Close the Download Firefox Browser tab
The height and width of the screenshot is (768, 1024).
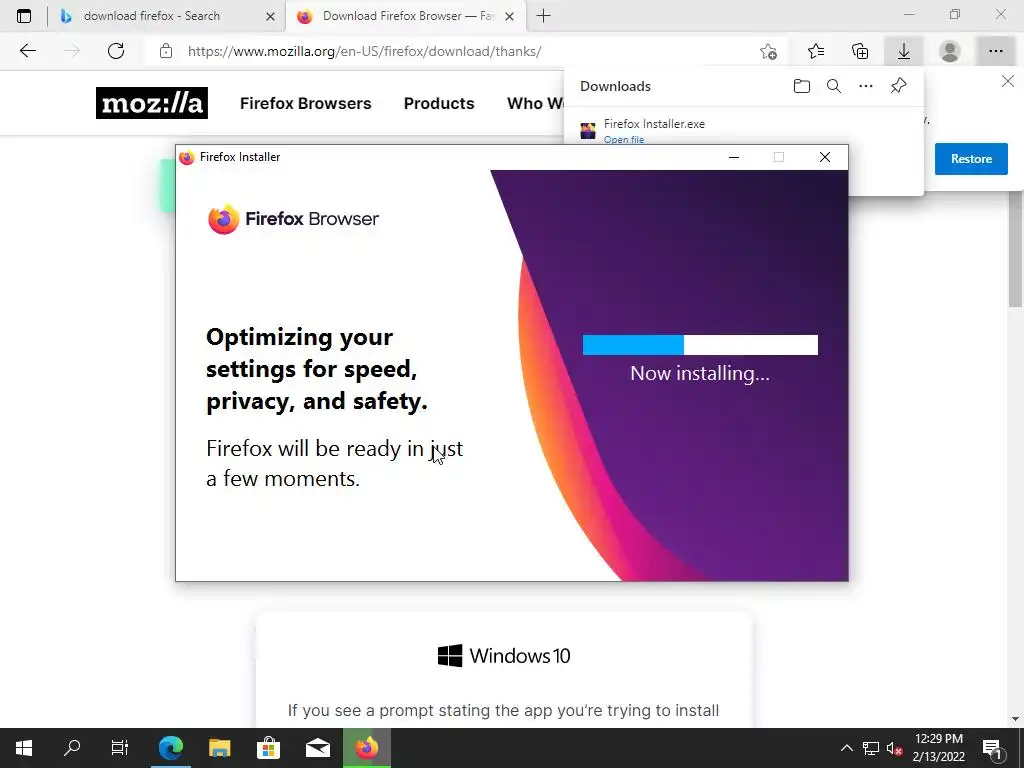pyautogui.click(x=509, y=16)
